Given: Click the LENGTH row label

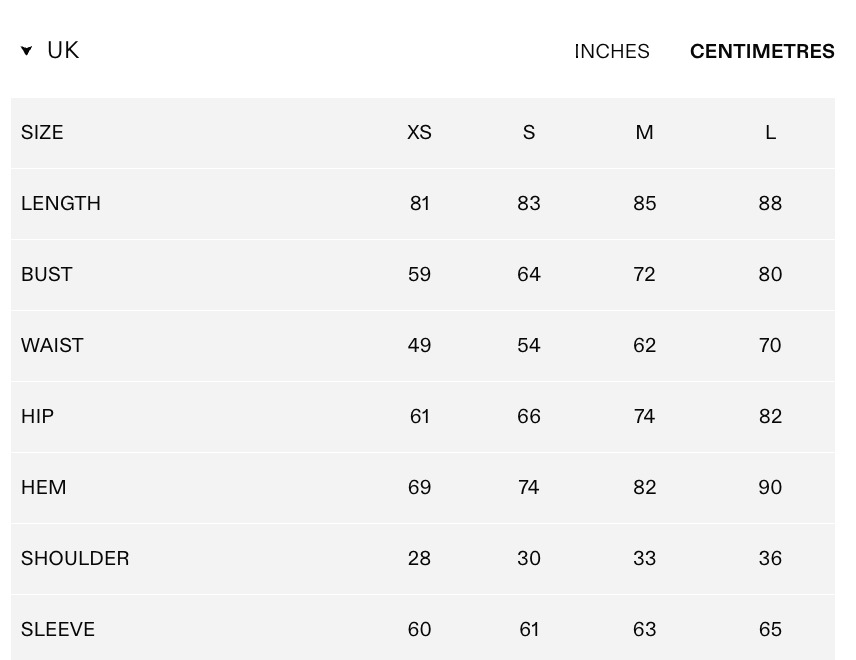Looking at the screenshot, I should point(61,203).
